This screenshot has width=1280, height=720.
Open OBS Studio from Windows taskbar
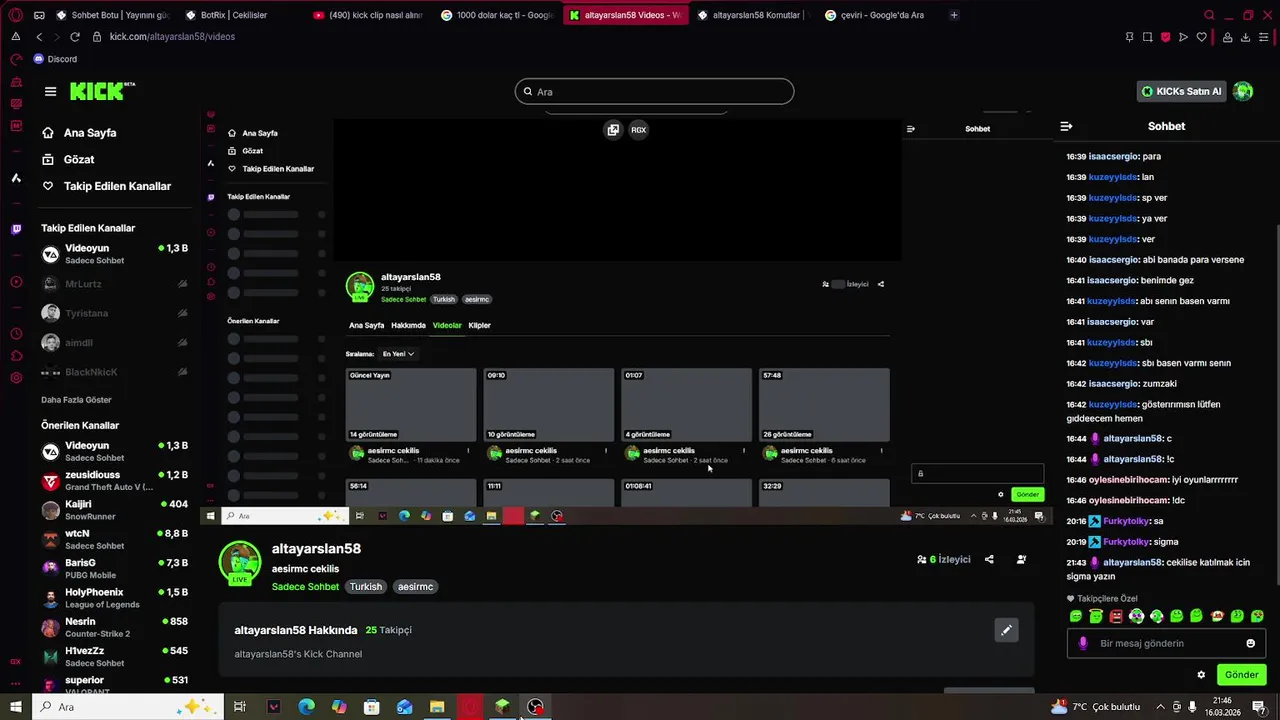pos(535,707)
